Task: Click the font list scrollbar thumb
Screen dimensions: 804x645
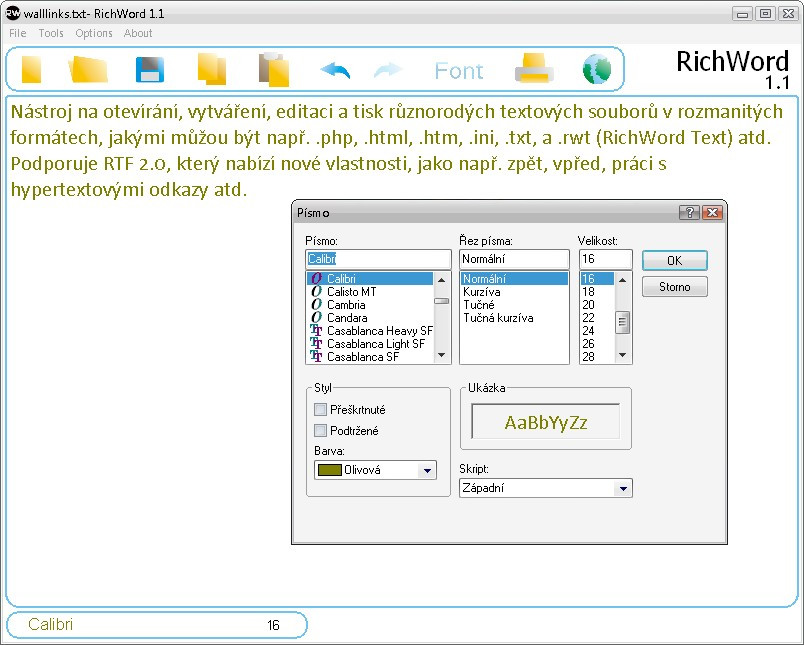Action: [441, 301]
